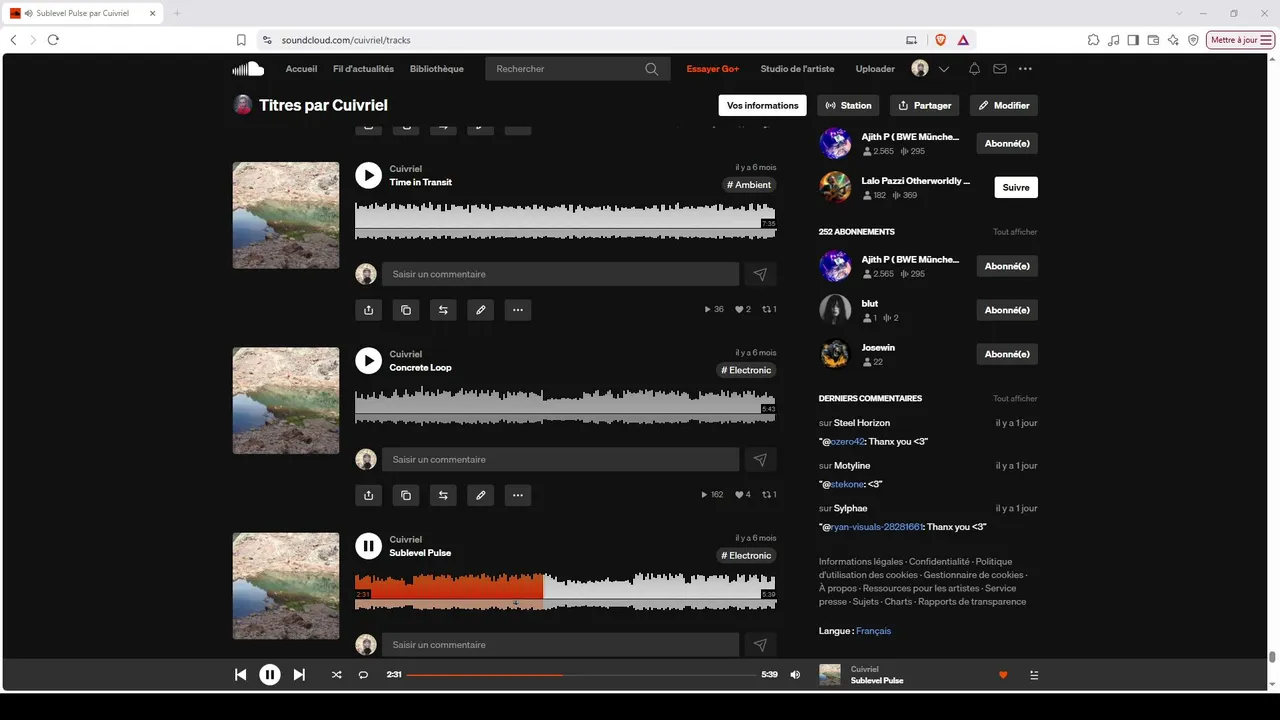Open the play queue icon in the player bar
The width and height of the screenshot is (1280, 720).
click(x=1034, y=675)
